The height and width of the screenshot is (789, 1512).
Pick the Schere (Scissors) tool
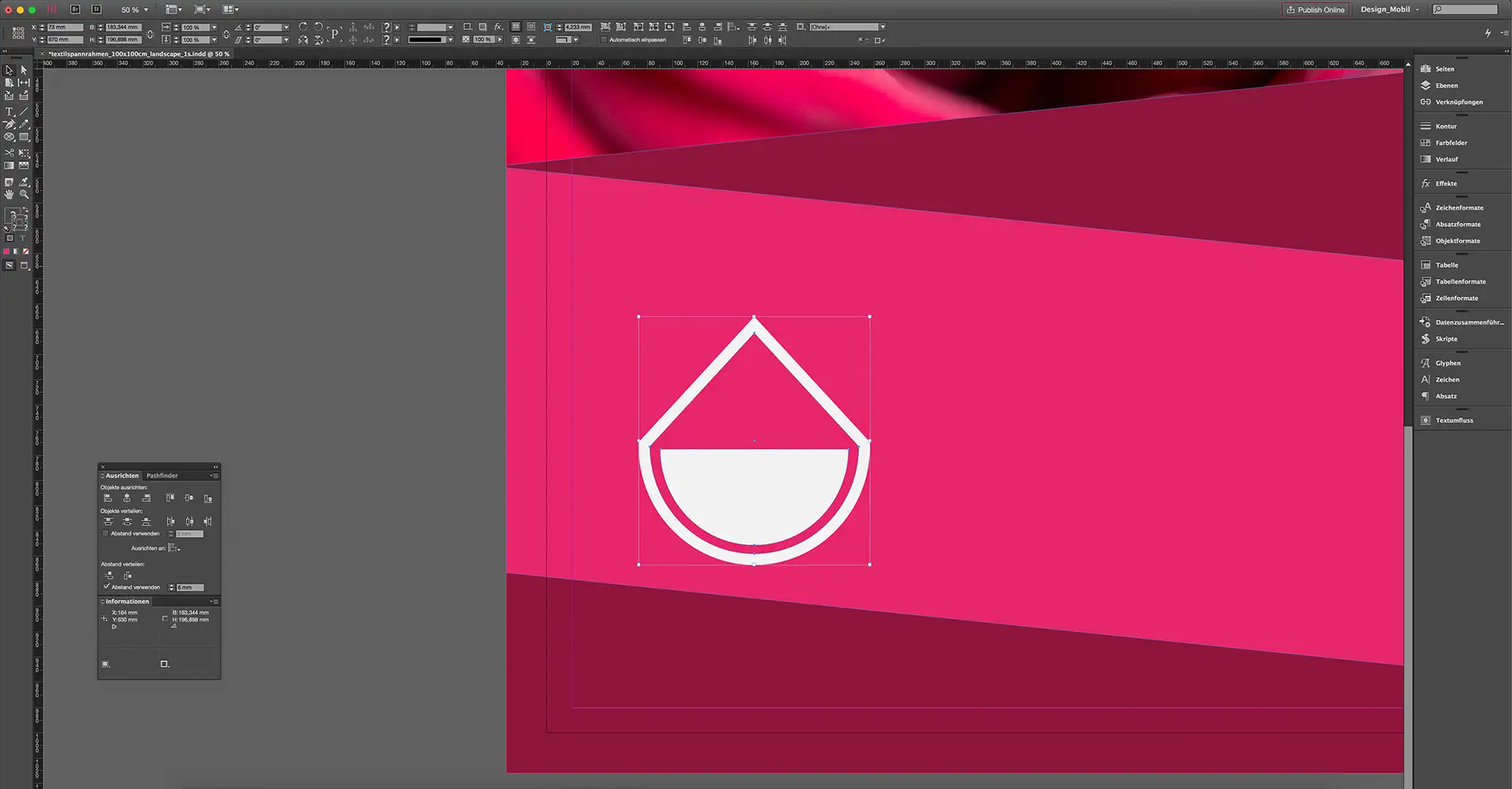(x=9, y=153)
